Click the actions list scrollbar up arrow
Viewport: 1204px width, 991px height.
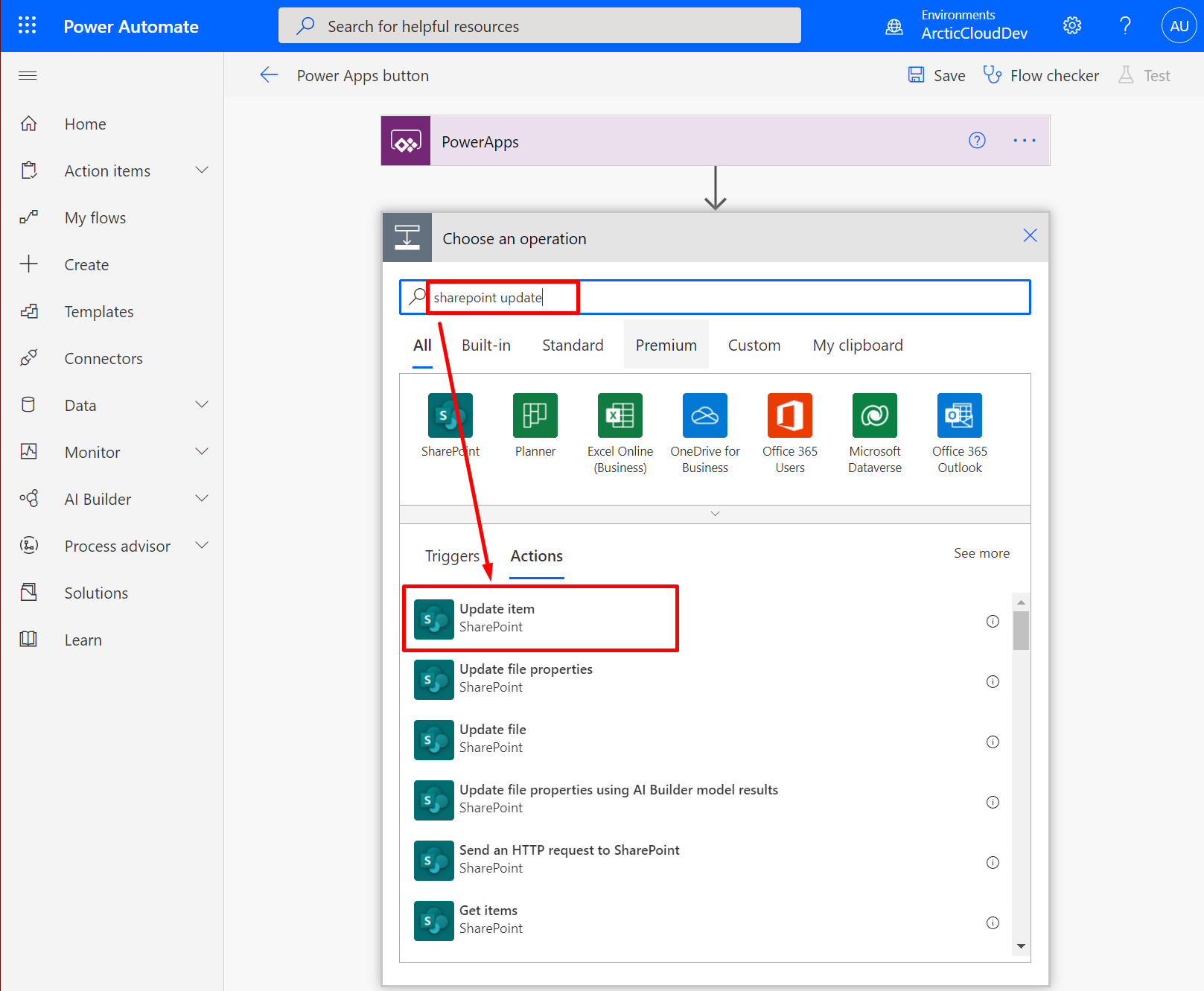point(1021,602)
